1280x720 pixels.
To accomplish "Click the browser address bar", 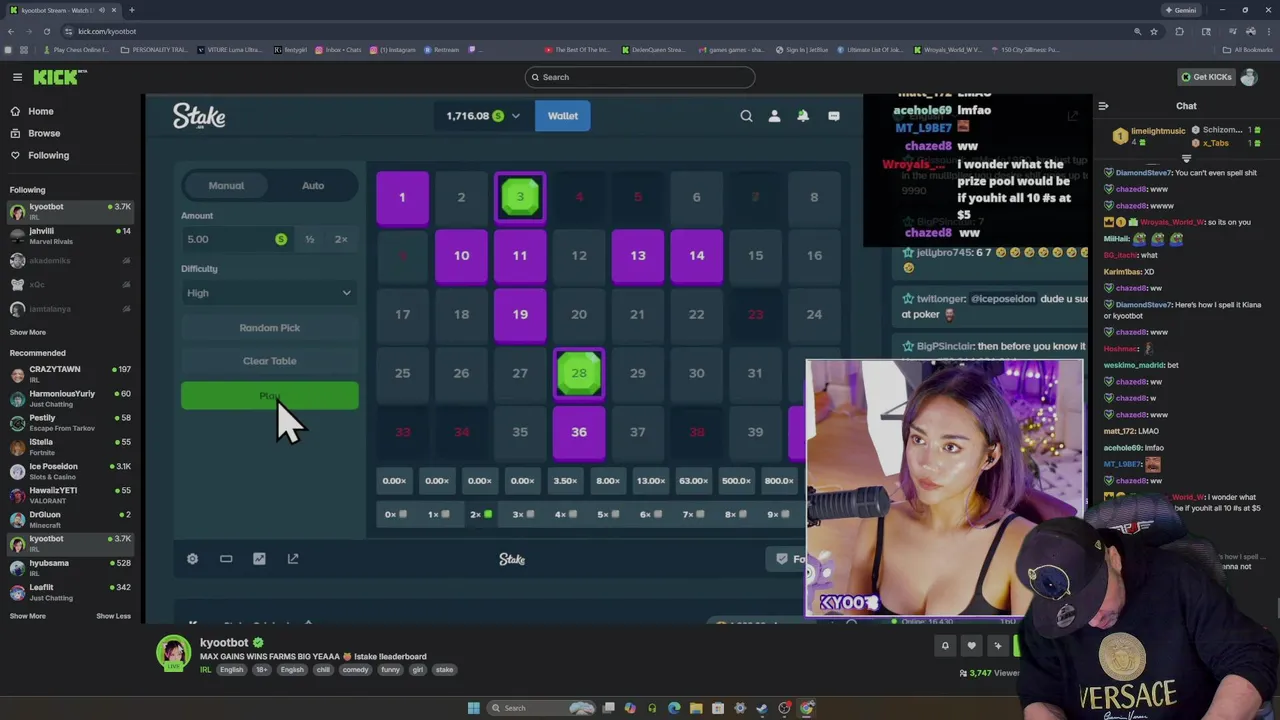I will tap(600, 31).
